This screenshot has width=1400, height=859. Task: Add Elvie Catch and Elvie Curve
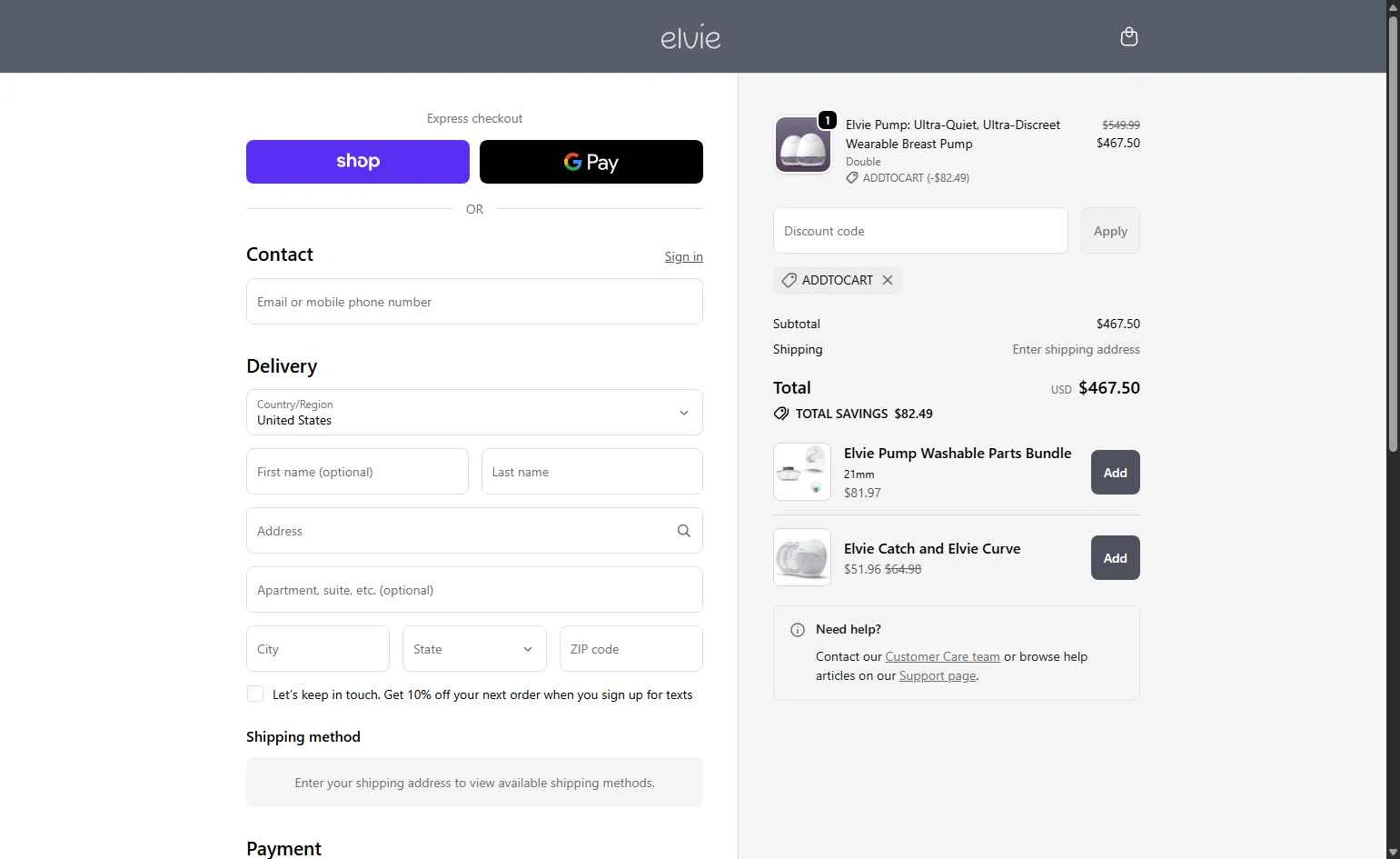coord(1116,558)
